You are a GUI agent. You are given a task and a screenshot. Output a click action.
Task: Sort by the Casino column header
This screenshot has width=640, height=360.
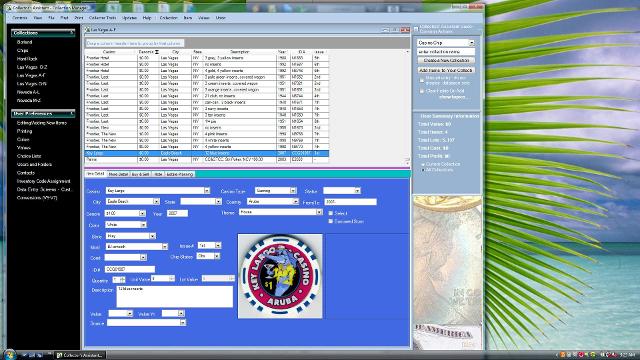(x=109, y=52)
